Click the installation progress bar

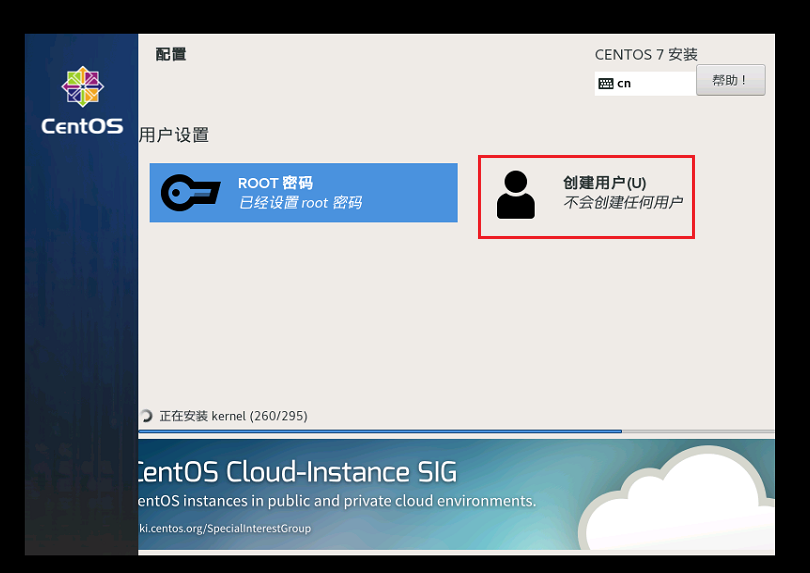point(456,431)
